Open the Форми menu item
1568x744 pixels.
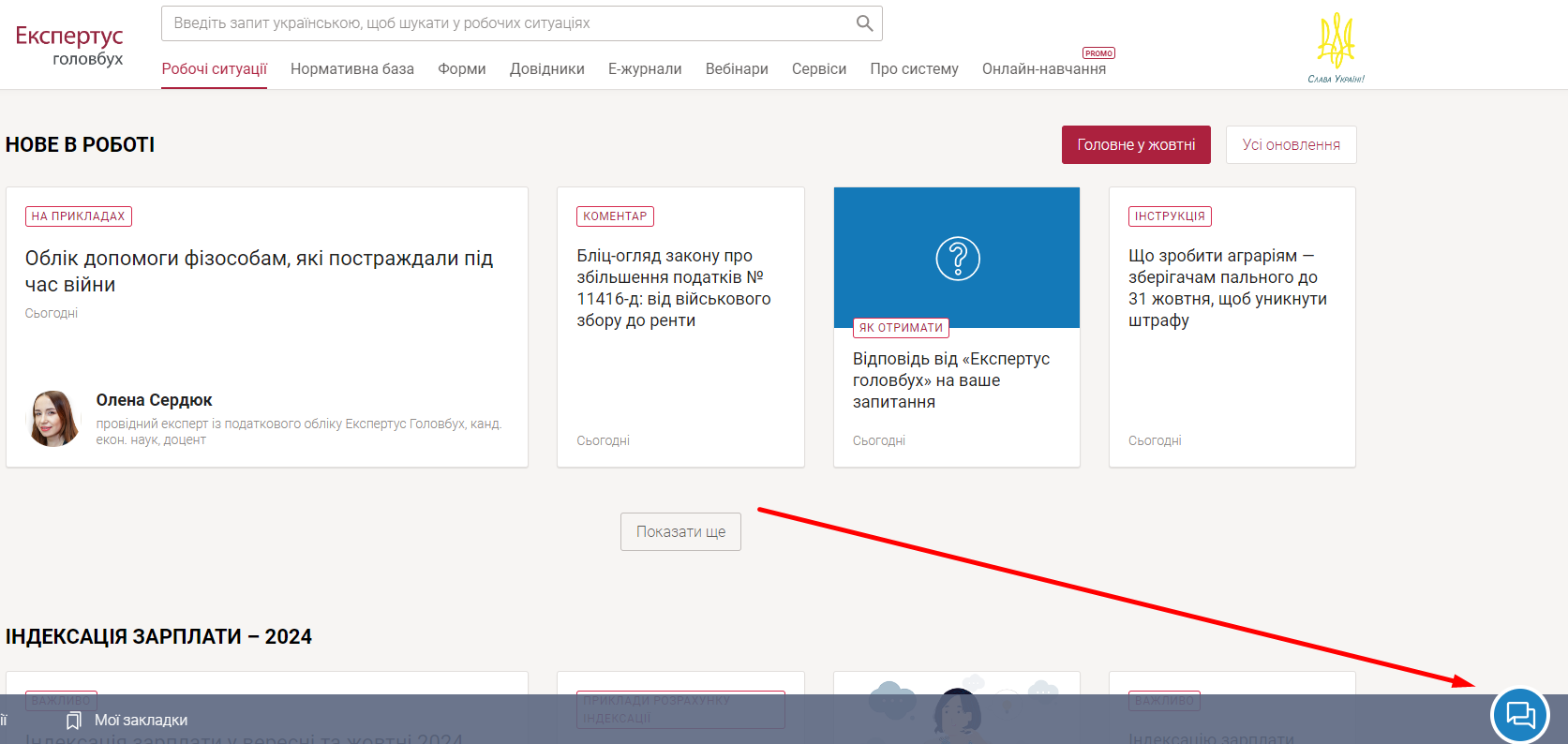(462, 69)
